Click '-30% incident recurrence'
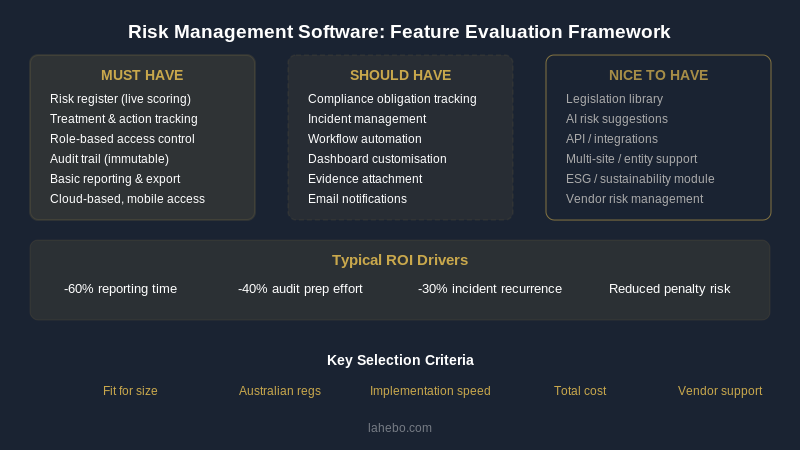The height and width of the screenshot is (450, 800). pos(490,289)
